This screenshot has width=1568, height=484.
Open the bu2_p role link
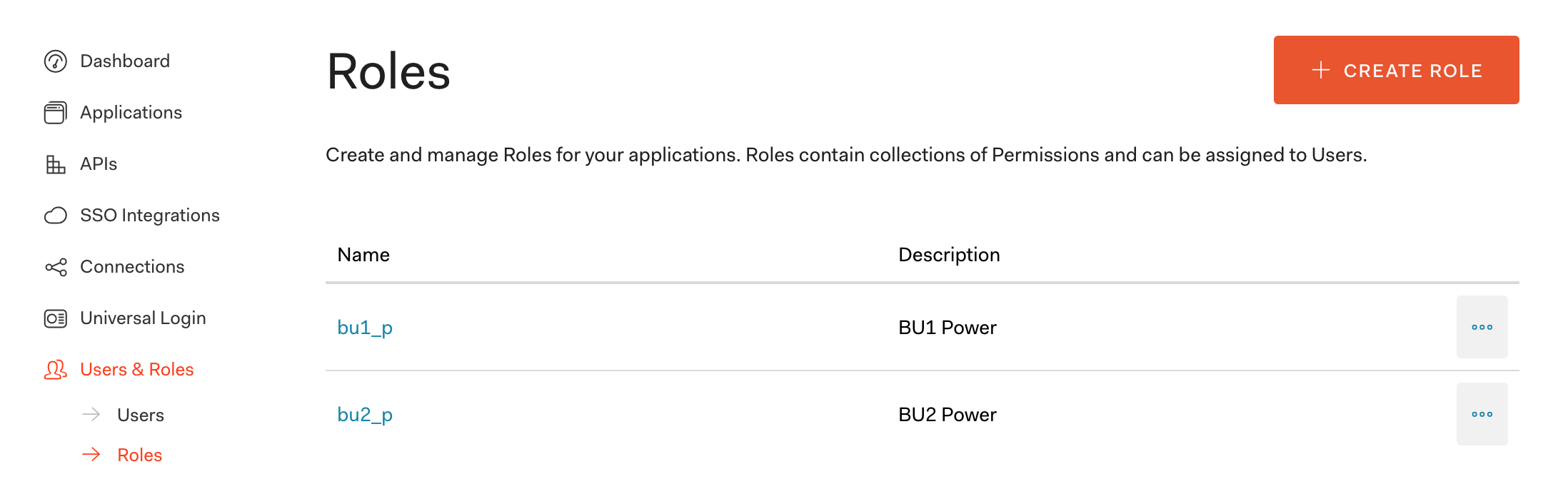pos(365,415)
